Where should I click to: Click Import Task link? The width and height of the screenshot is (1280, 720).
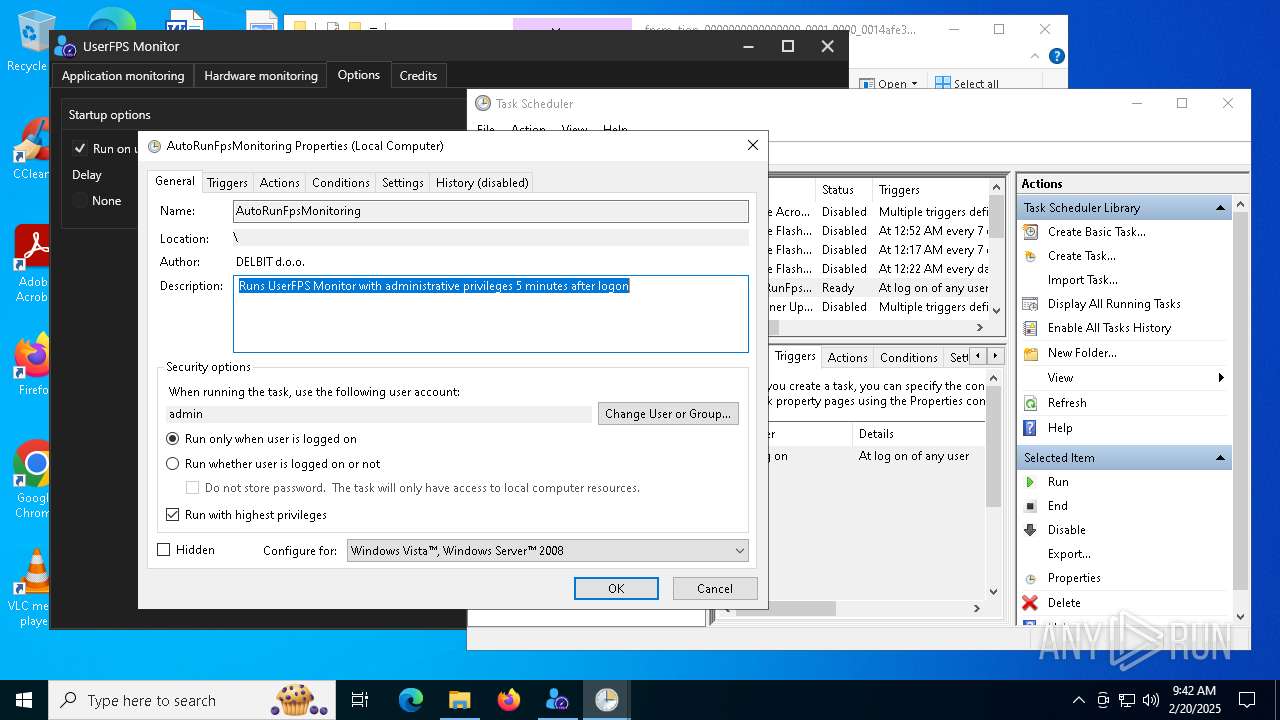[1083, 280]
